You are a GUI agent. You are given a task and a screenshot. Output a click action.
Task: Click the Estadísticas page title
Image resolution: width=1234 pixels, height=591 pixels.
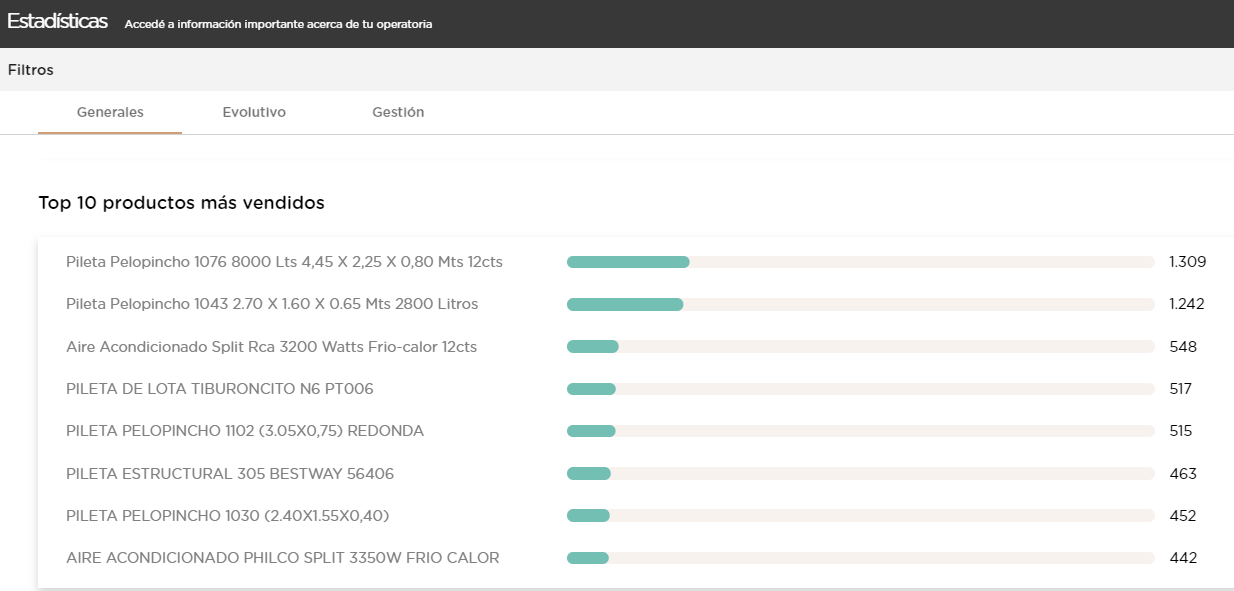coord(57,21)
